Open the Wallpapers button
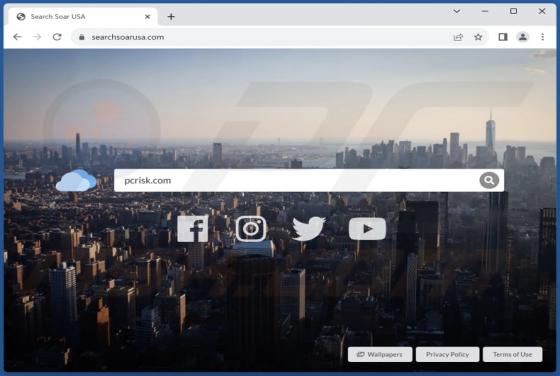This screenshot has width=560, height=376. pyautogui.click(x=380, y=354)
